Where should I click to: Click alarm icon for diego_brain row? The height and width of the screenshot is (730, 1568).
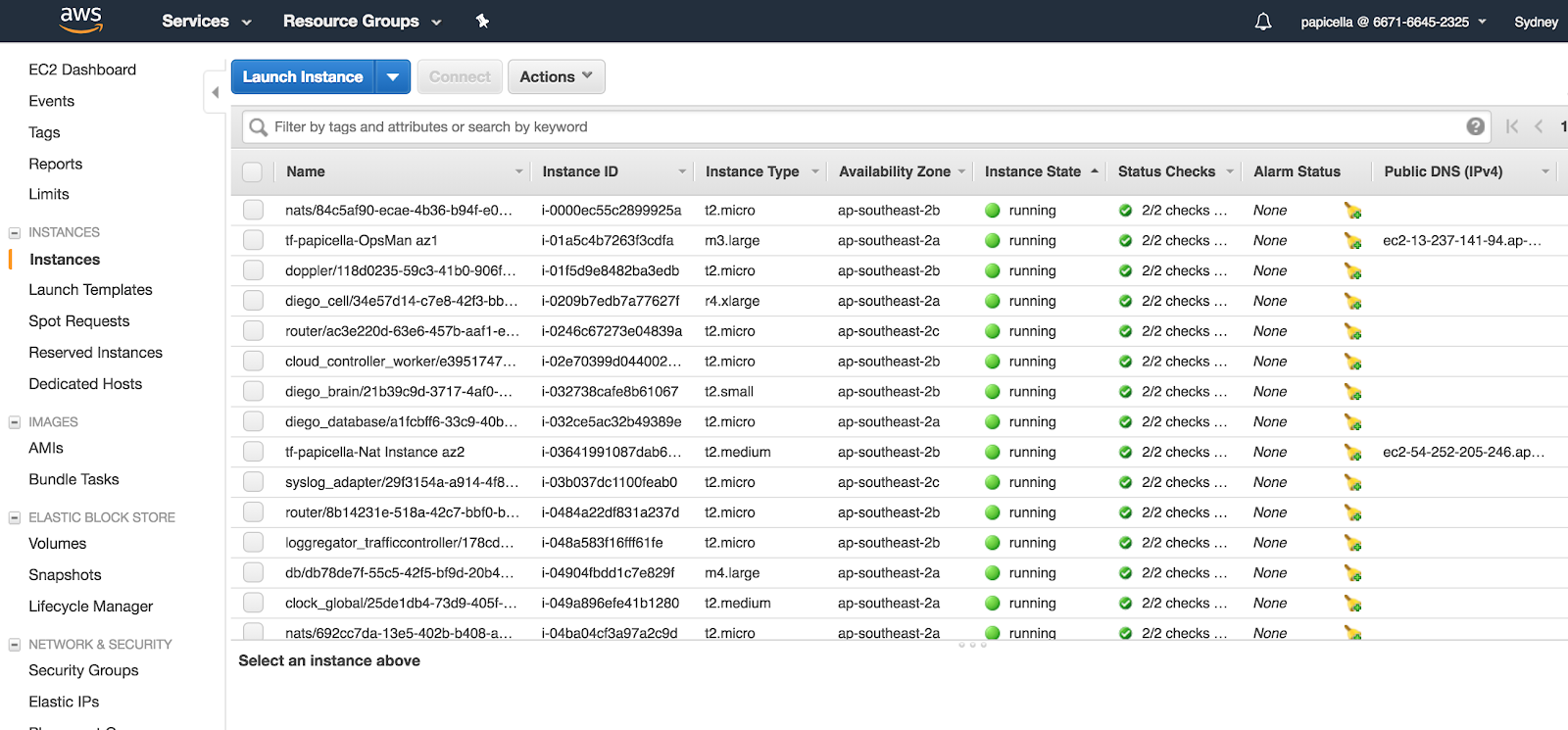click(1353, 393)
